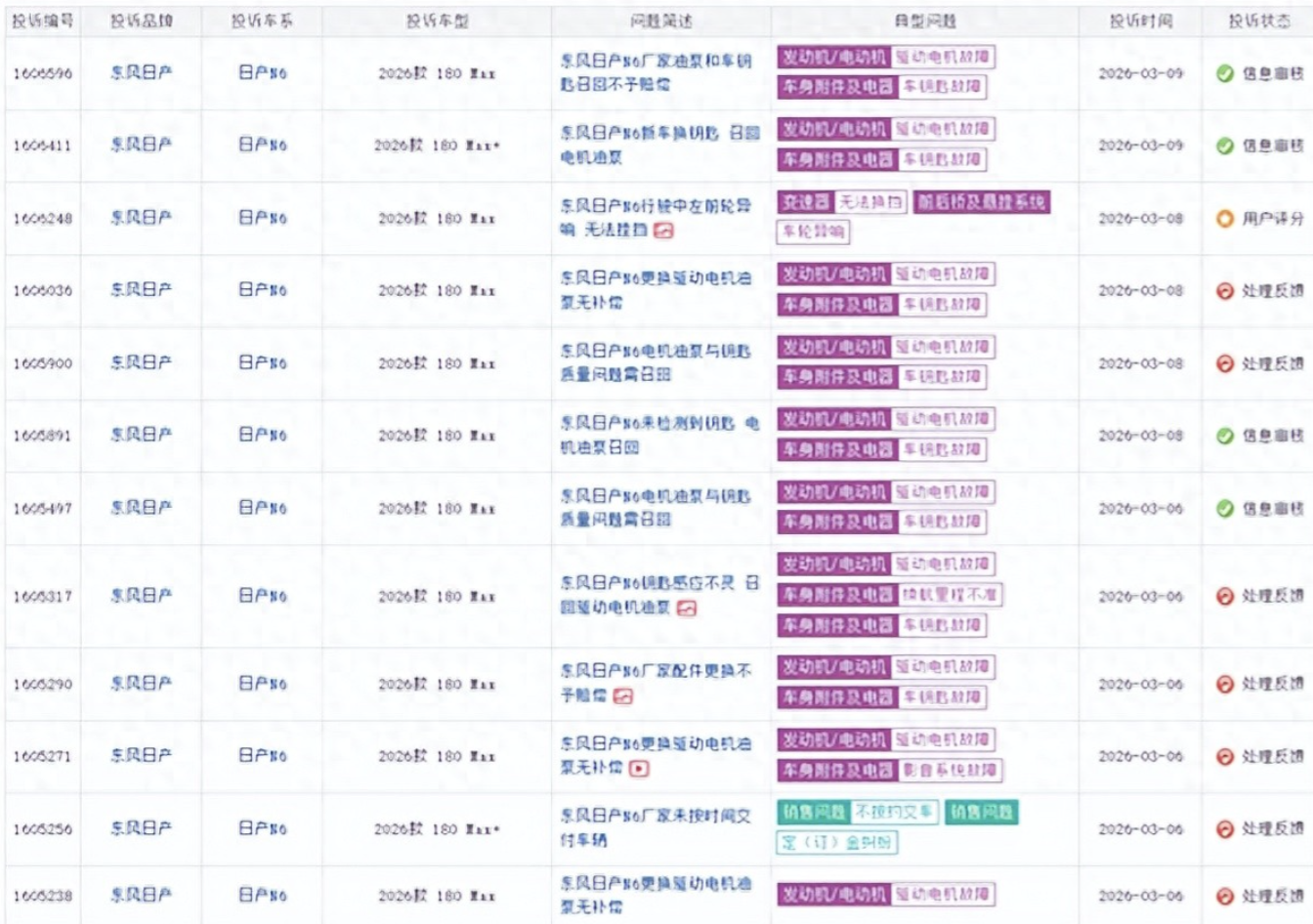Select the red status icon in row 1605900

tap(1225, 363)
